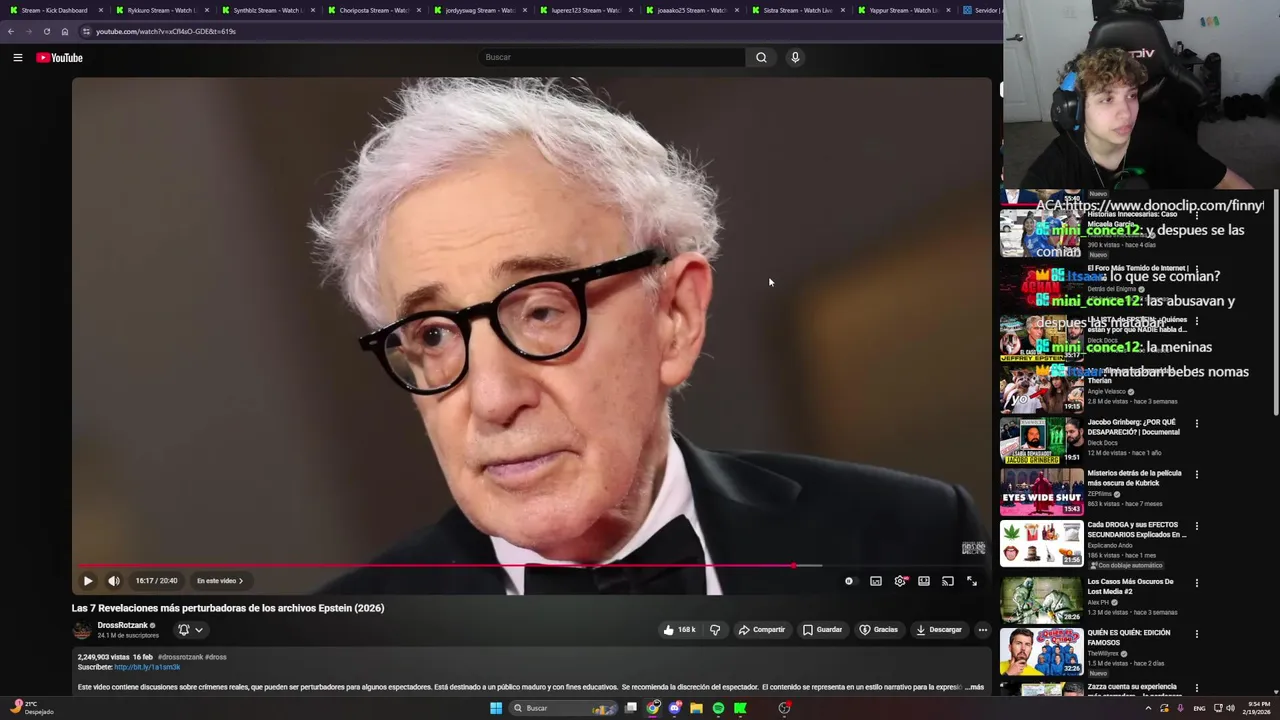Switch to the Sistra Stream tab
Image resolution: width=1280 pixels, height=720 pixels.
pyautogui.click(x=796, y=10)
